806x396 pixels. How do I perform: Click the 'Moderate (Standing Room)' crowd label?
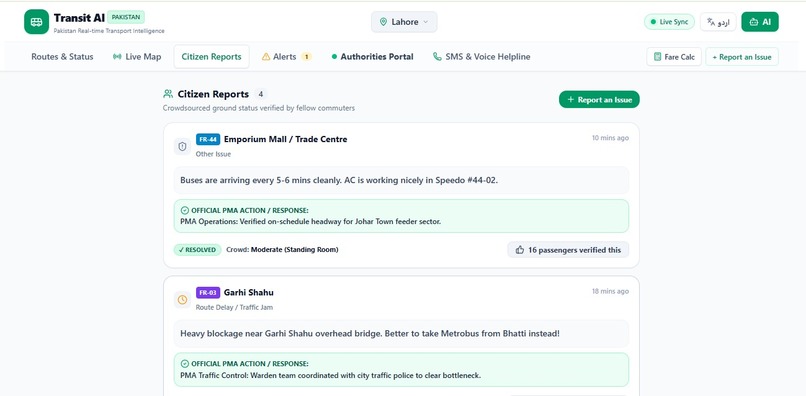point(295,250)
